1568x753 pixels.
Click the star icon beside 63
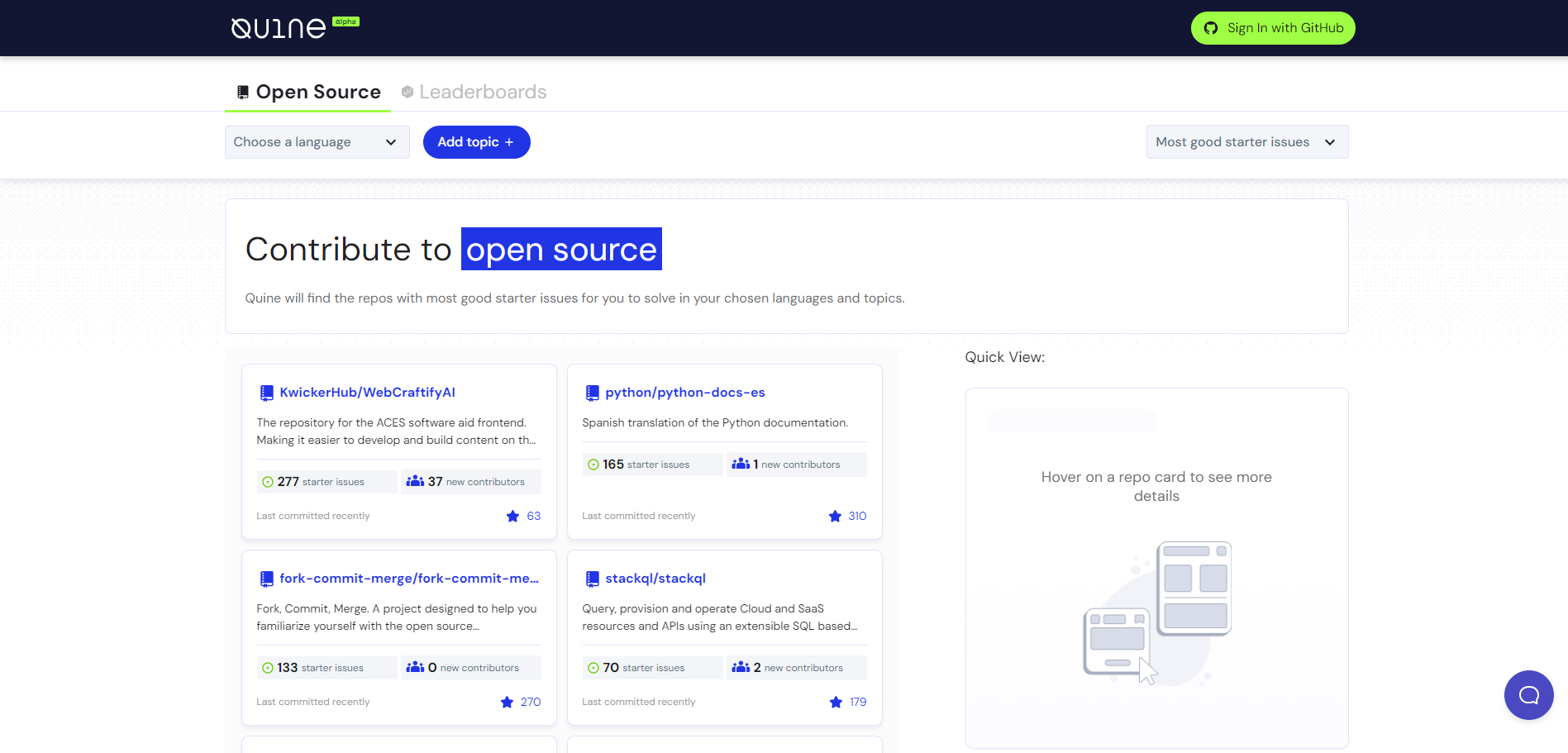[512, 517]
